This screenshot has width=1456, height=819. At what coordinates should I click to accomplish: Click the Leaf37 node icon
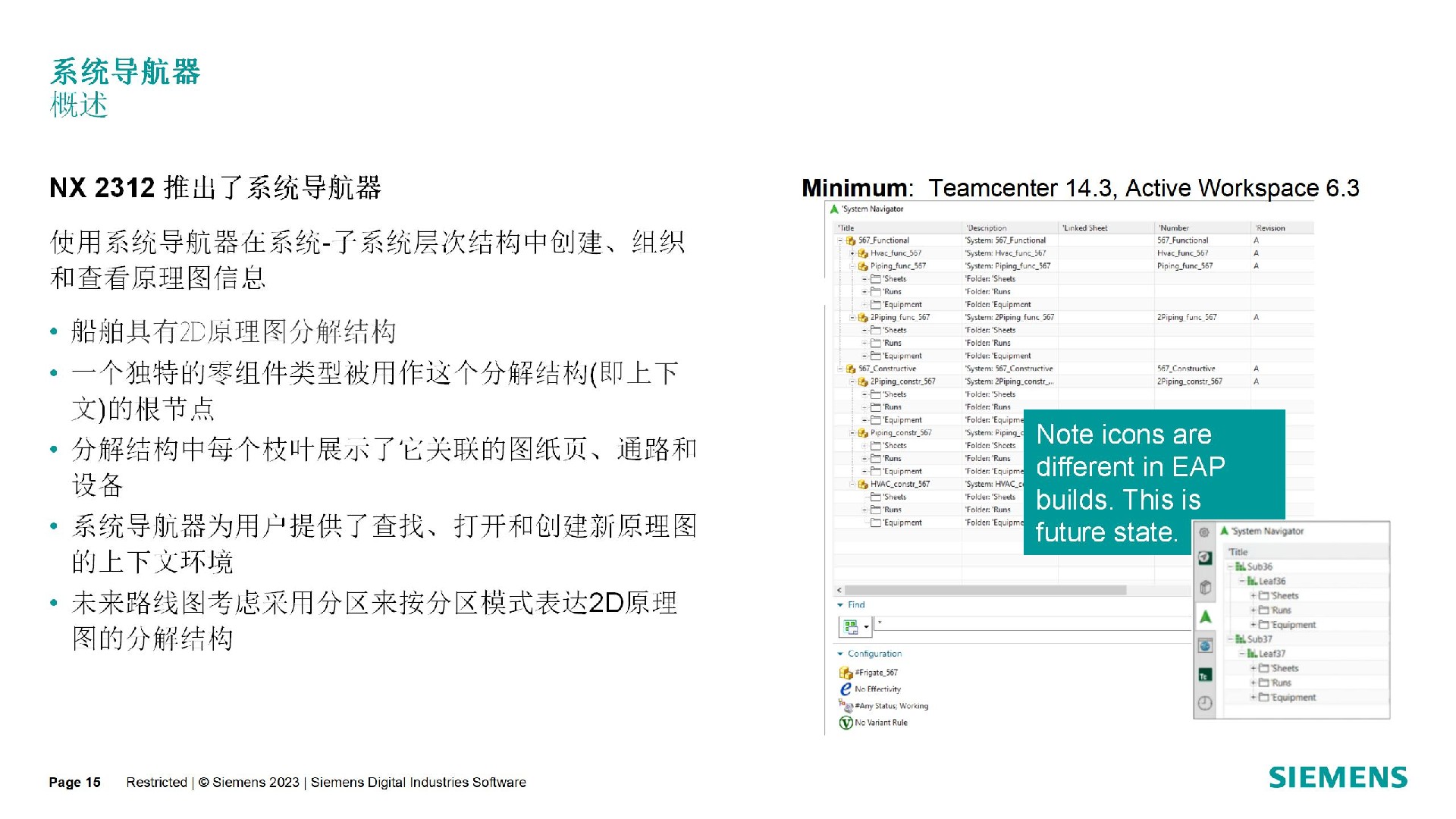point(1253,654)
